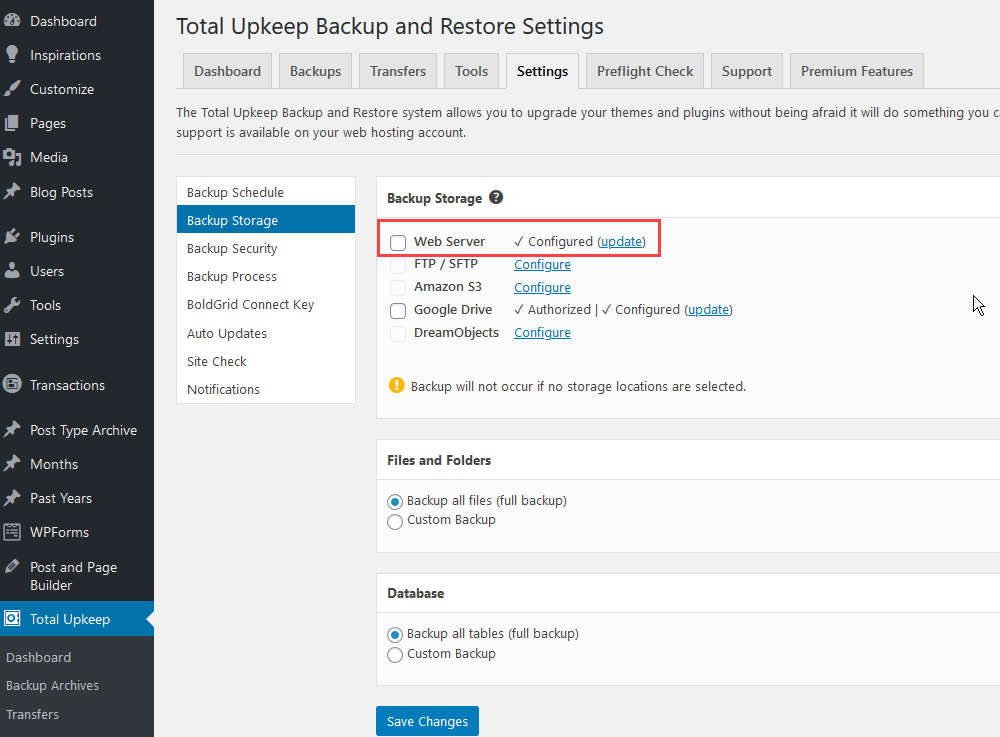The width and height of the screenshot is (1000, 737).
Task: Open Backup Storage help question mark icon
Action: (496, 198)
